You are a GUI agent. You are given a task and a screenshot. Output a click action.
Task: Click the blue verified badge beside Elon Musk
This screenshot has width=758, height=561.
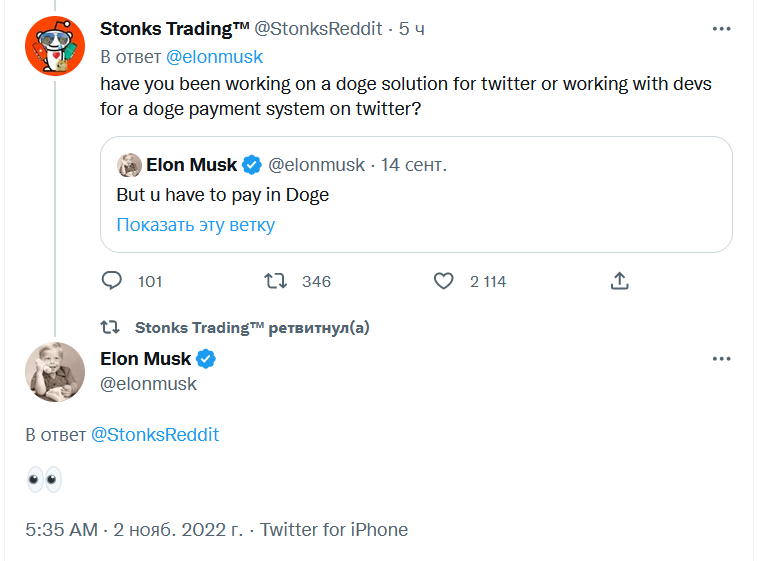click(206, 359)
